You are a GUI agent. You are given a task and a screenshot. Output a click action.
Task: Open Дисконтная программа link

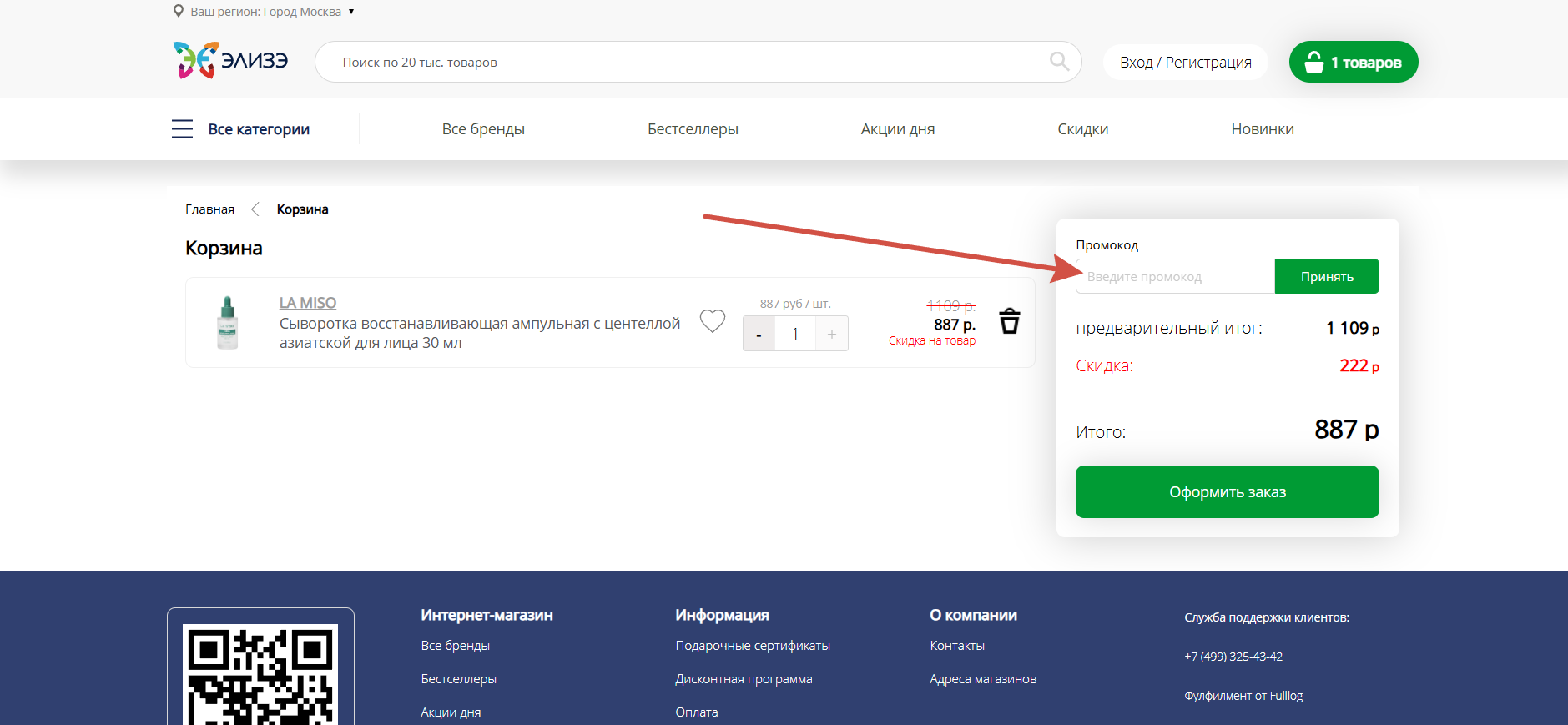pyautogui.click(x=744, y=679)
